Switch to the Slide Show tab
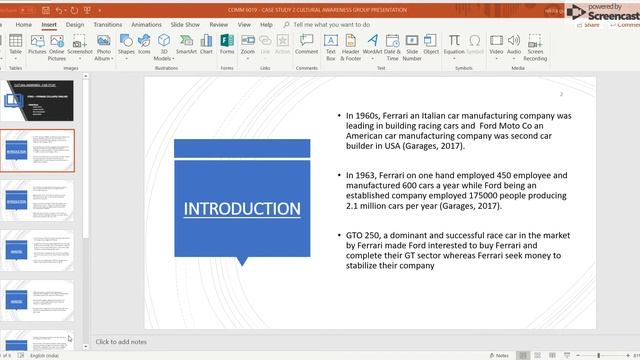This screenshot has height=360, width=640. 185,24
